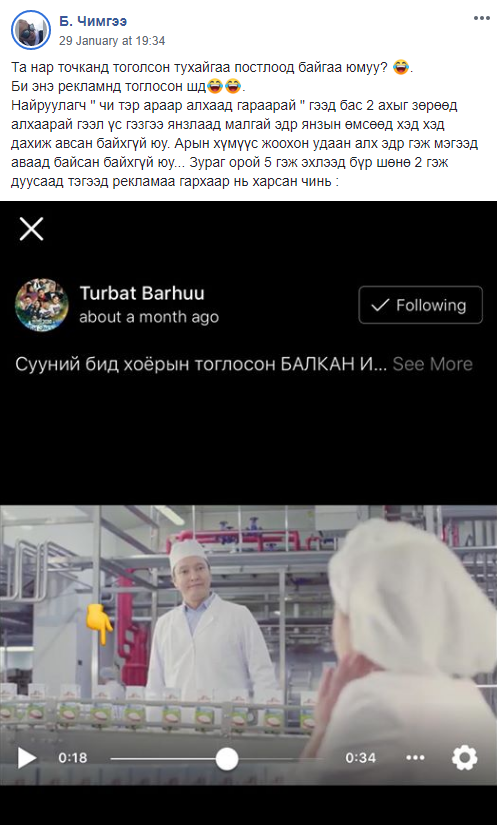
Task: Open Б. Чимгээ profile name link
Action: click(93, 22)
